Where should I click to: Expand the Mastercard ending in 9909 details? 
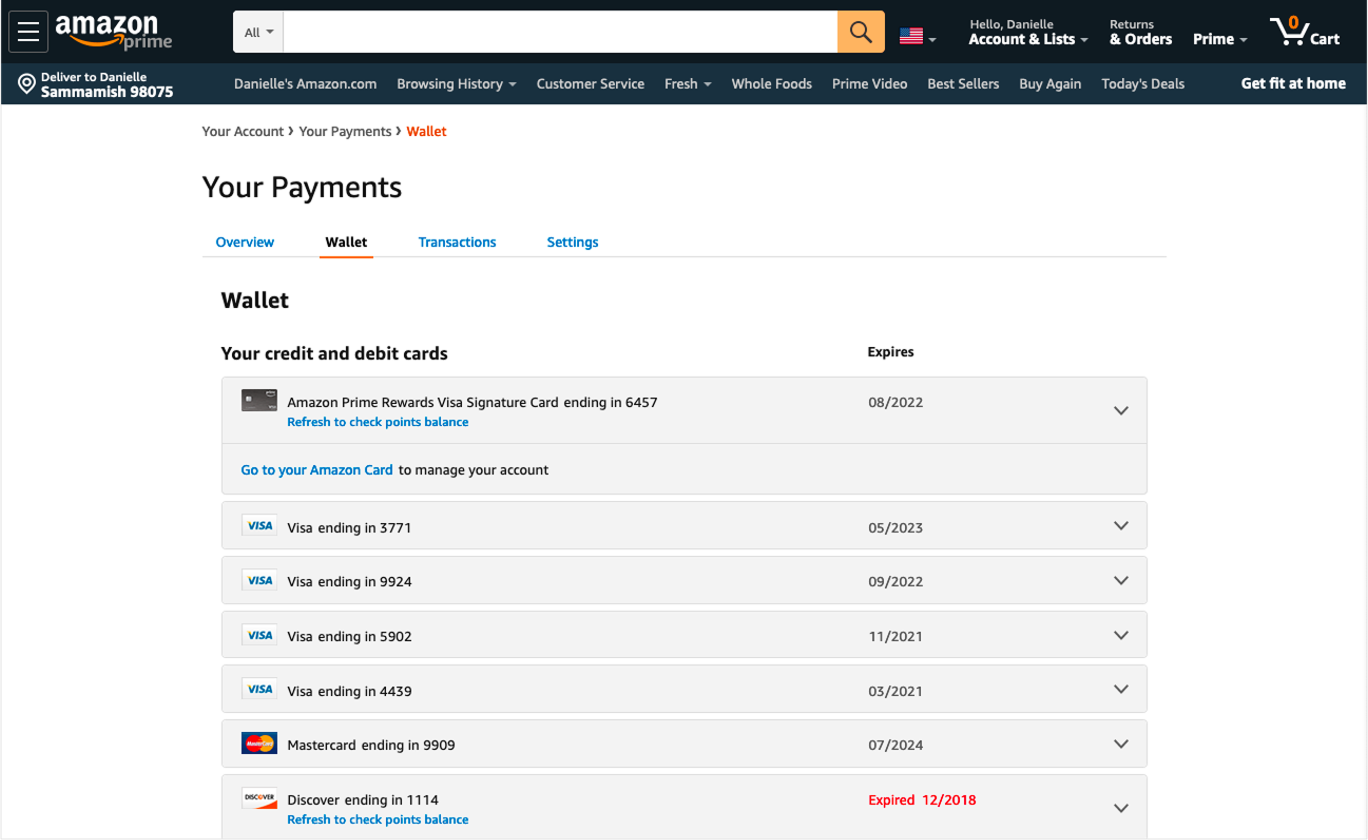coord(1120,744)
